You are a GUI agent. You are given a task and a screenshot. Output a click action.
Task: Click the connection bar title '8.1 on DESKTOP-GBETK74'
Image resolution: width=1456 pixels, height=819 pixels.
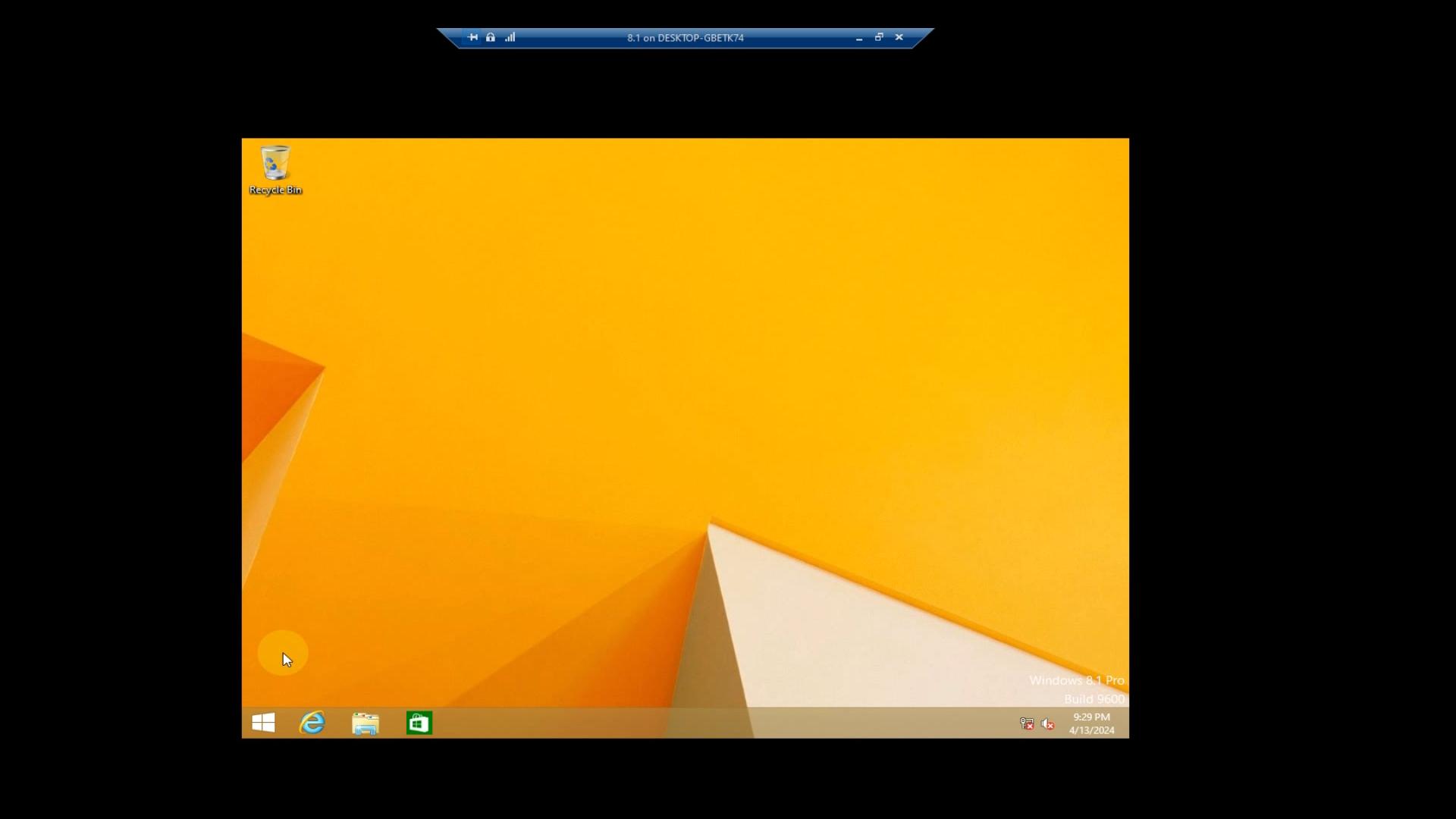tap(686, 38)
